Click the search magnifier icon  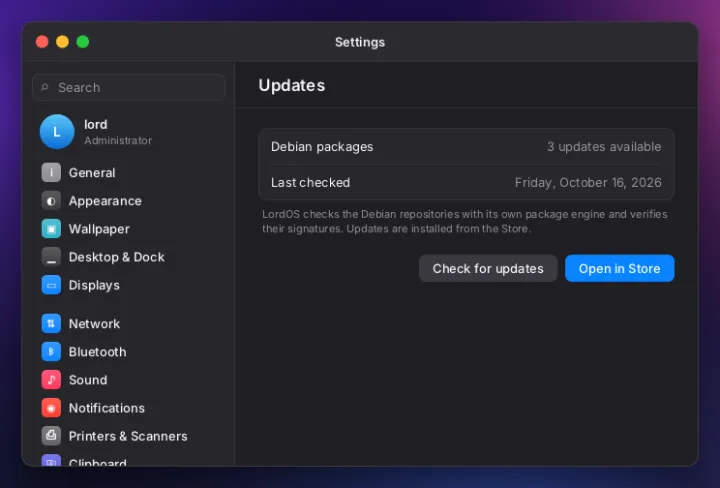click(45, 87)
